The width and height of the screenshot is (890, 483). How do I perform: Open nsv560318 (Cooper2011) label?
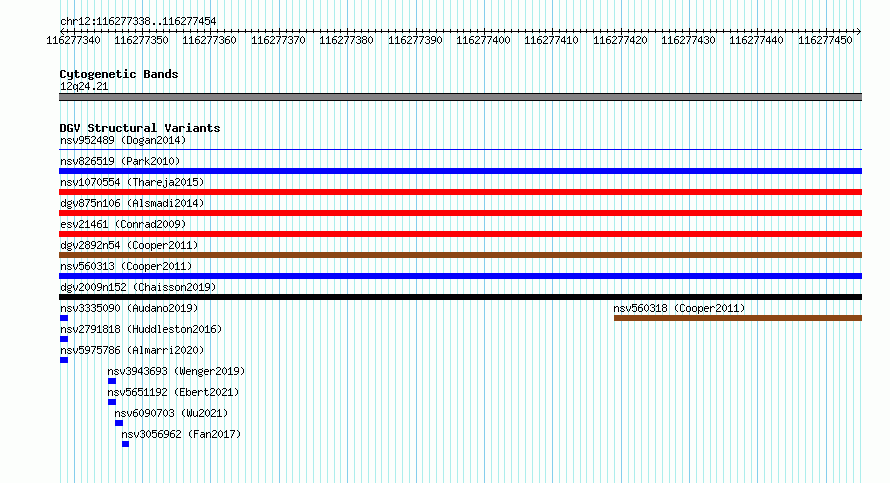679,308
